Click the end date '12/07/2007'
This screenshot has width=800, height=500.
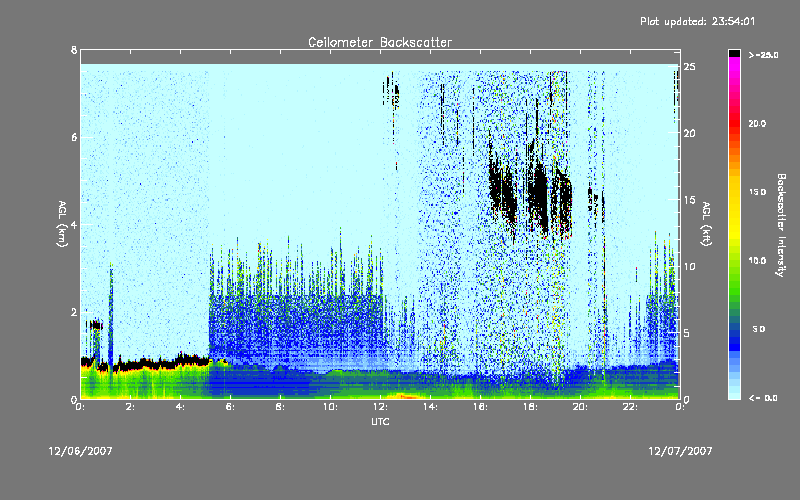click(680, 451)
